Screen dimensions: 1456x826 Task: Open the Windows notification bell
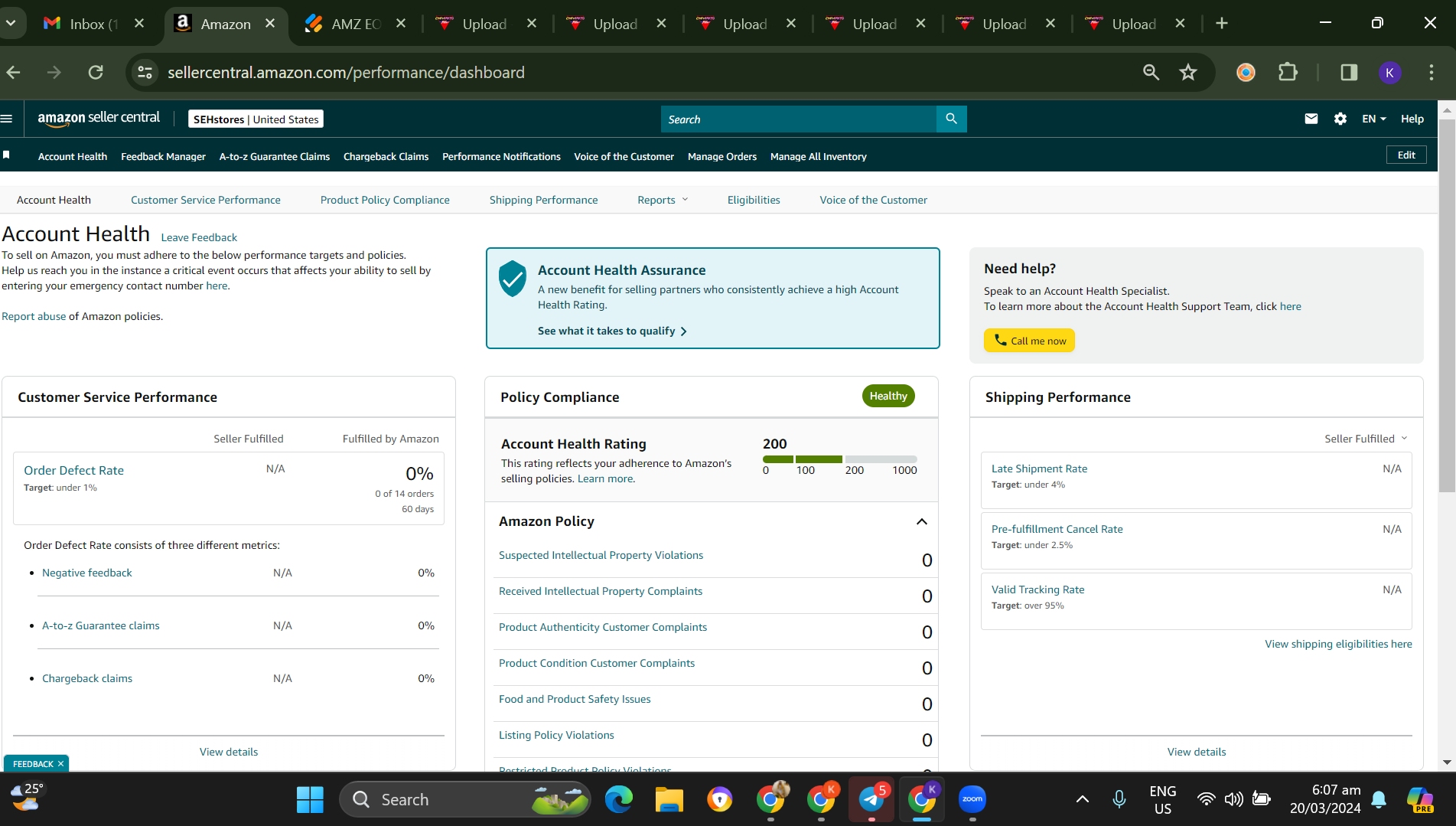[1379, 799]
